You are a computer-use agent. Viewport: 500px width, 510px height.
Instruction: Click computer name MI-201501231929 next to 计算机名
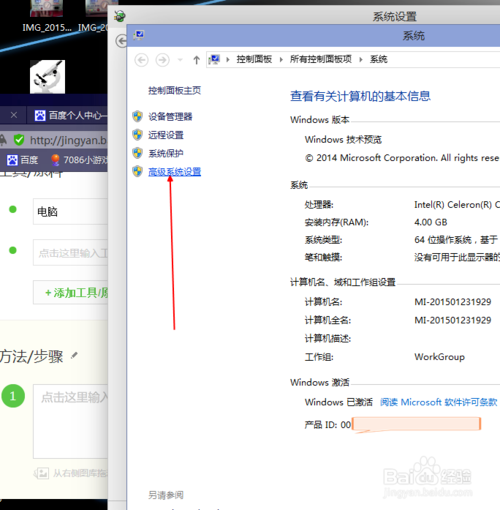453,302
